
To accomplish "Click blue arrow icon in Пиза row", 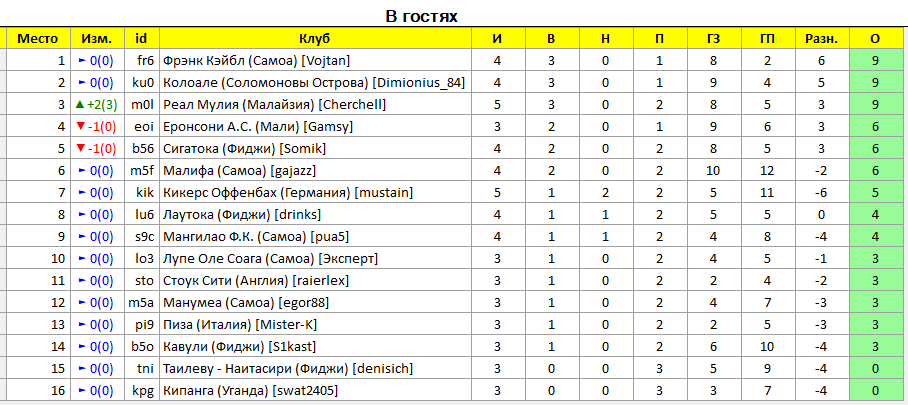I will point(81,324).
